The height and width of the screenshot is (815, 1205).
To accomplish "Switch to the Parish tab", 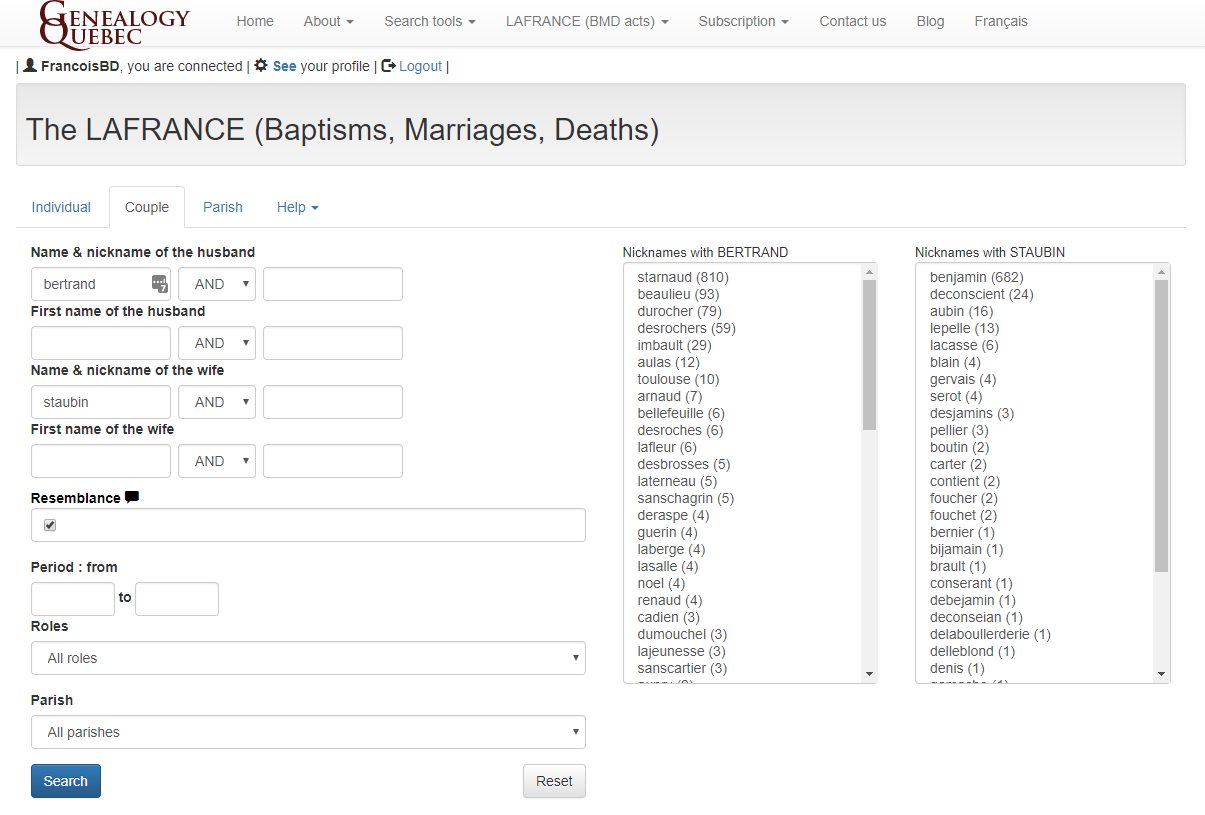I will (223, 207).
